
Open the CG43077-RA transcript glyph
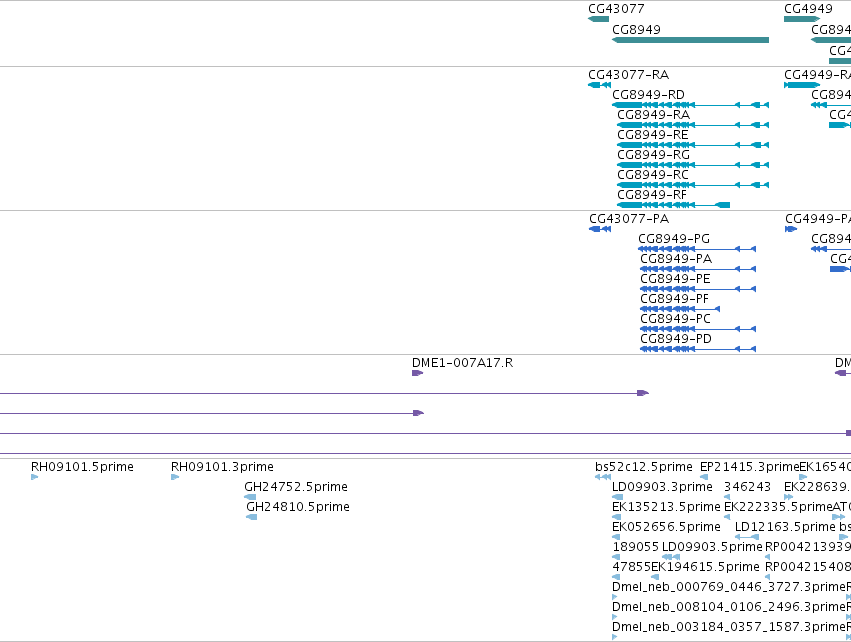(x=600, y=85)
